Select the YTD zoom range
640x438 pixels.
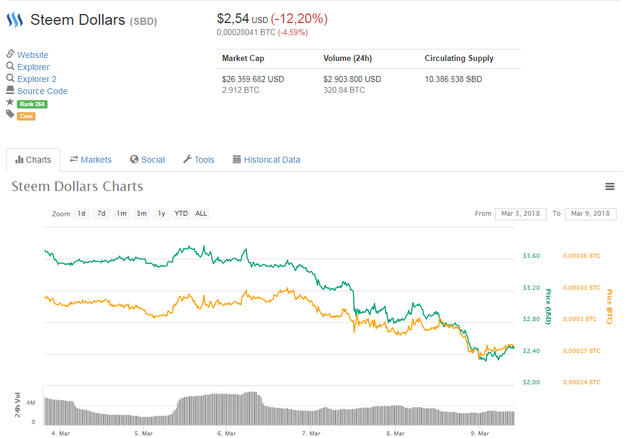(181, 214)
